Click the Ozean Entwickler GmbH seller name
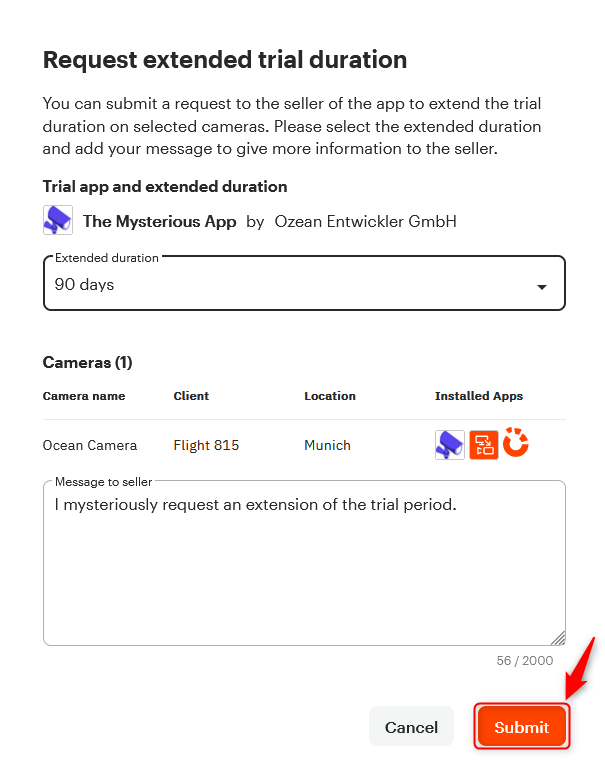Viewport: 605px width, 770px height. 365,221
